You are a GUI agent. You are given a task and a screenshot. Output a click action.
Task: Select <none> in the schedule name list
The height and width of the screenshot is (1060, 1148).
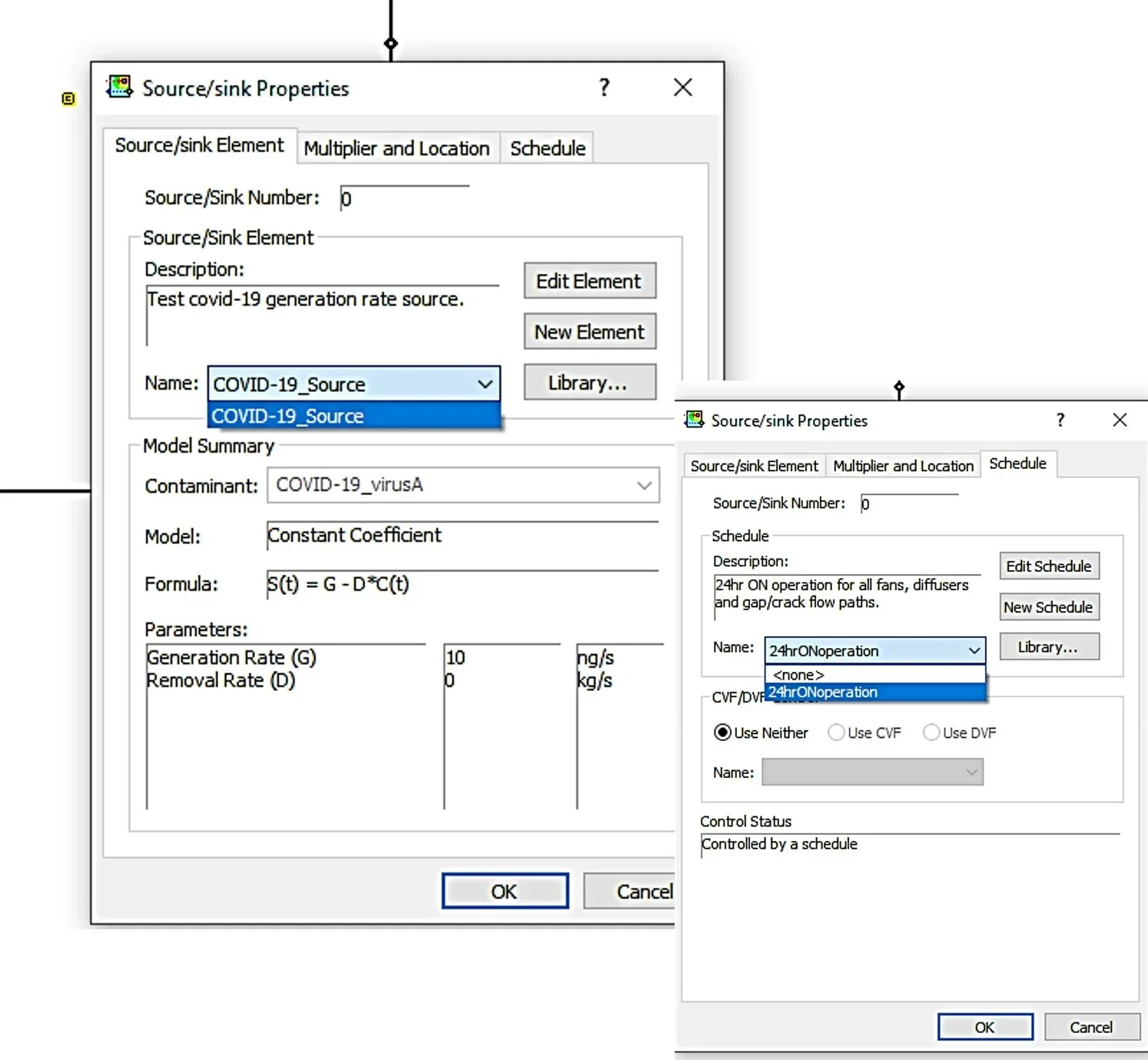[798, 674]
